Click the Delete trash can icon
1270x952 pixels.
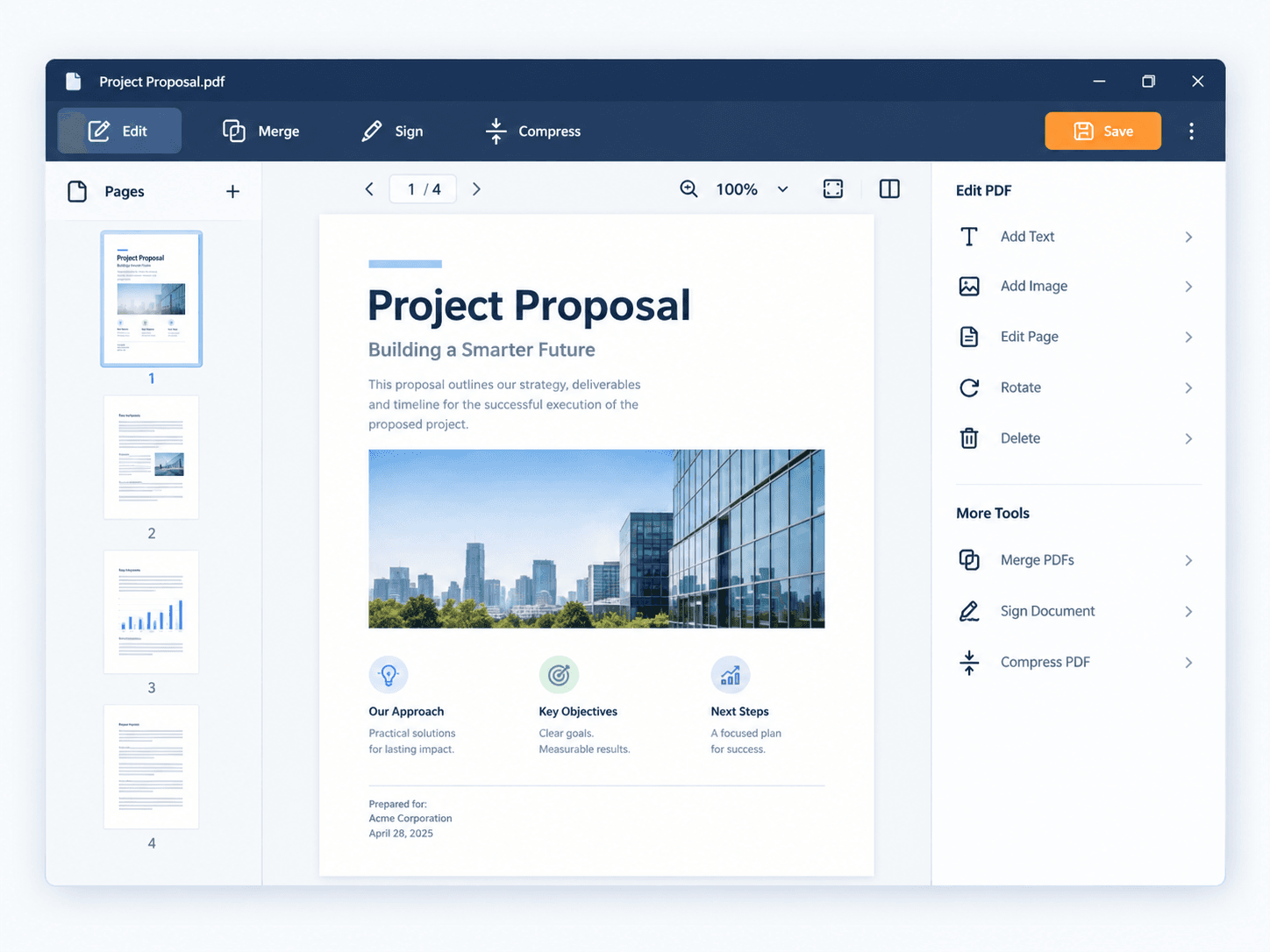[x=969, y=438]
